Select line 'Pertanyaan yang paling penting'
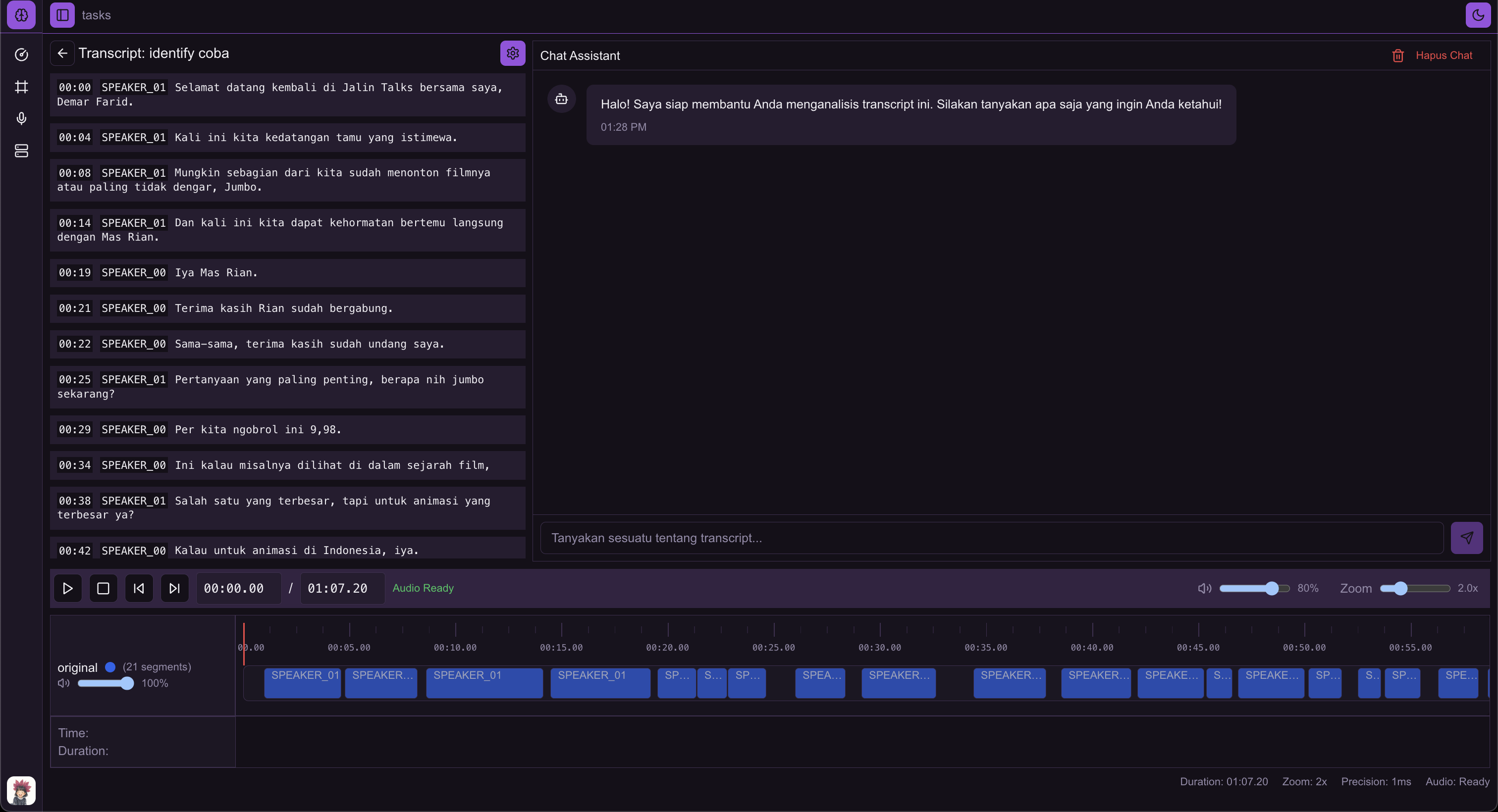 click(x=287, y=387)
